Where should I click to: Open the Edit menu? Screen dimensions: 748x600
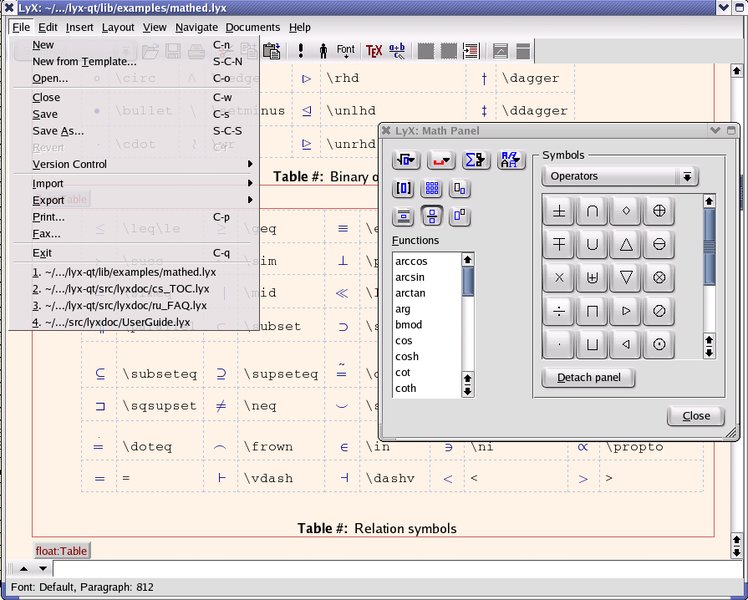[x=48, y=27]
